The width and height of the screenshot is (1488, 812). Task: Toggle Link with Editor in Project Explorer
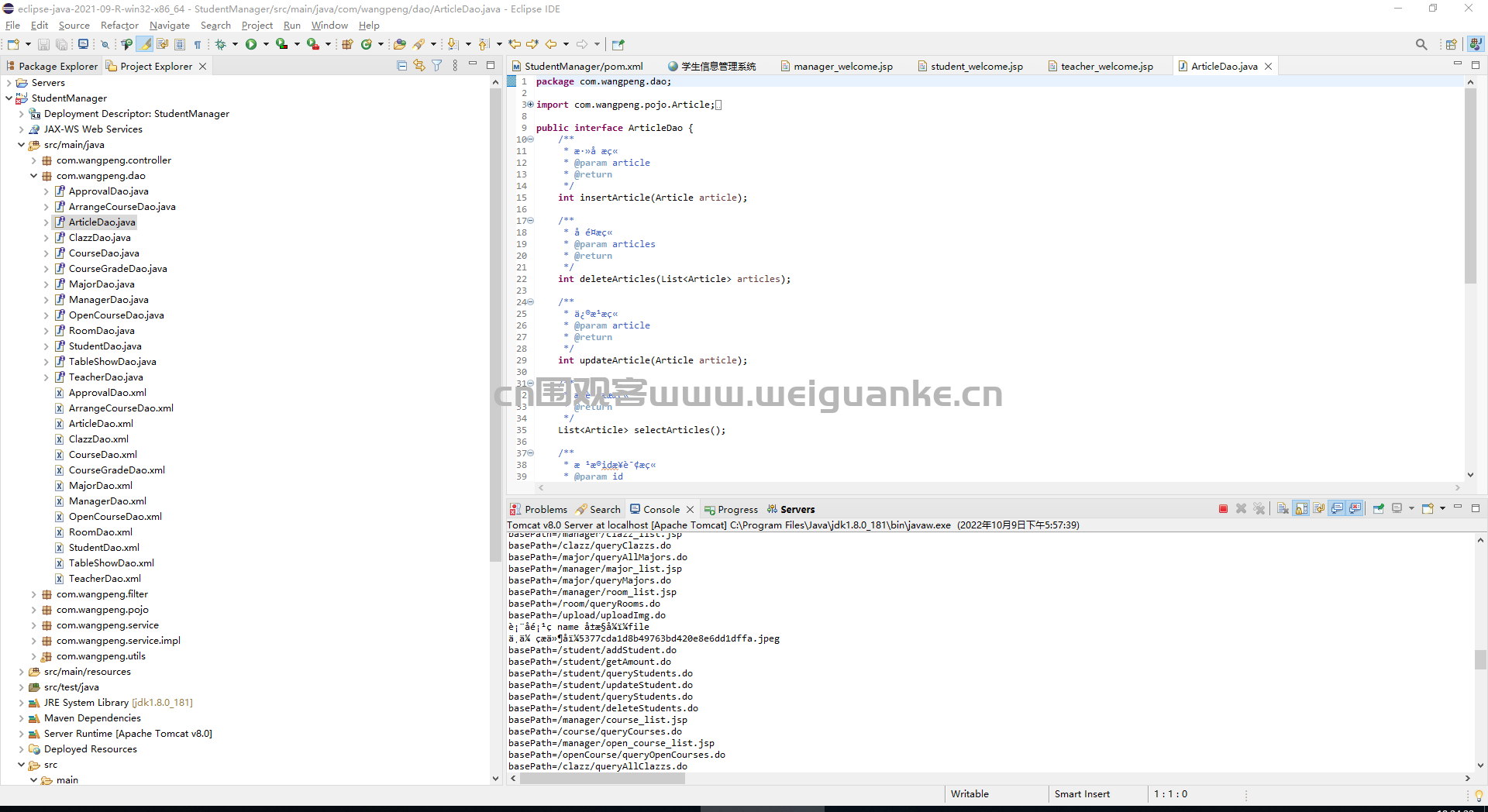[x=419, y=66]
